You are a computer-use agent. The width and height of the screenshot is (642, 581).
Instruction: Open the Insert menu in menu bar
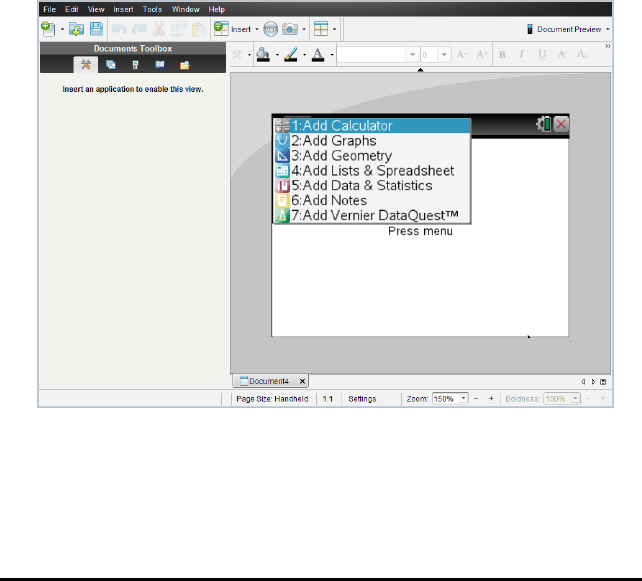pos(123,9)
